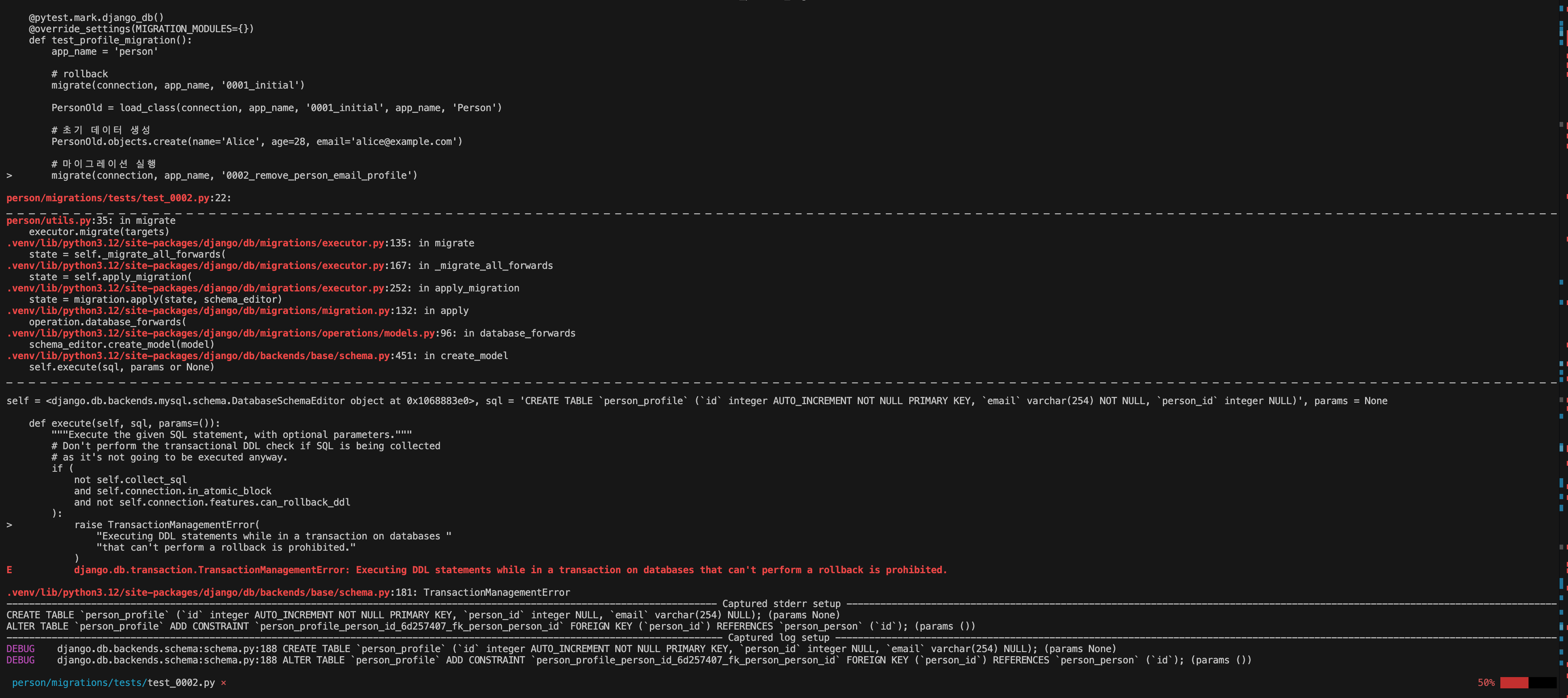This screenshot has width=1568, height=698.
Task: Click the red 'E' error marker
Action: point(9,570)
